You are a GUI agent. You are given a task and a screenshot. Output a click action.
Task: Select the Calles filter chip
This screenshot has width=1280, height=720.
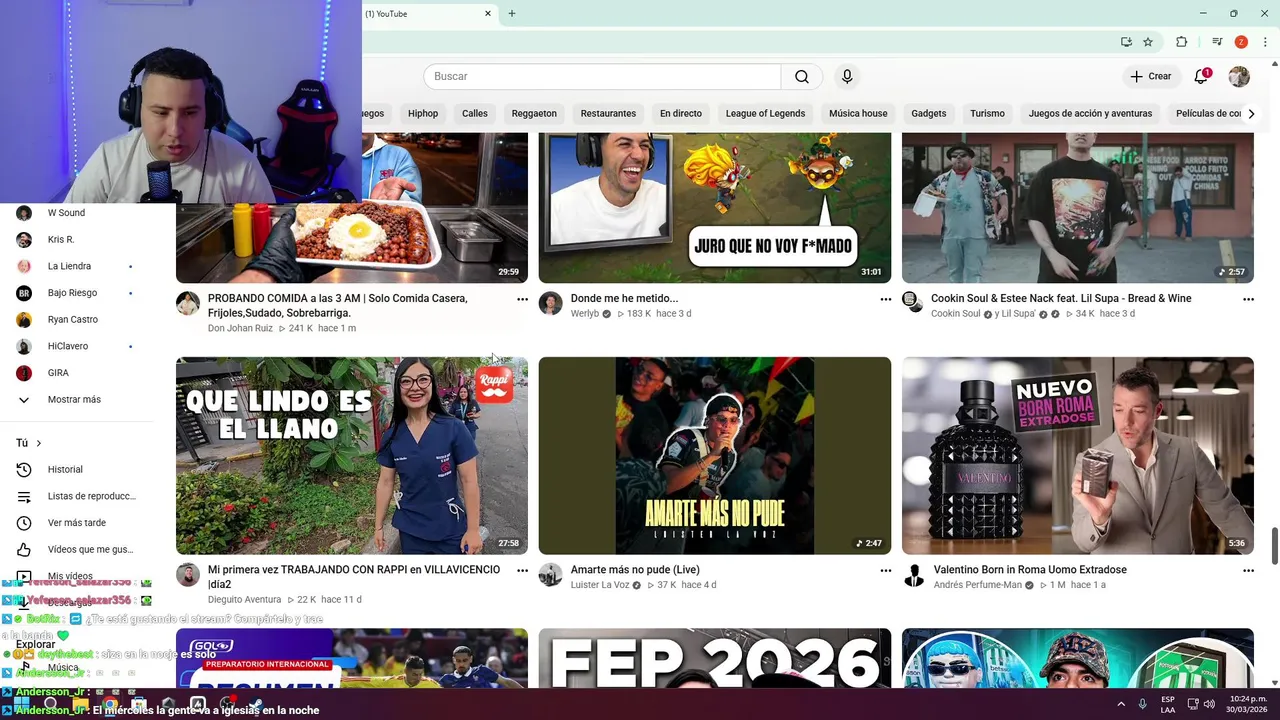[x=475, y=113]
